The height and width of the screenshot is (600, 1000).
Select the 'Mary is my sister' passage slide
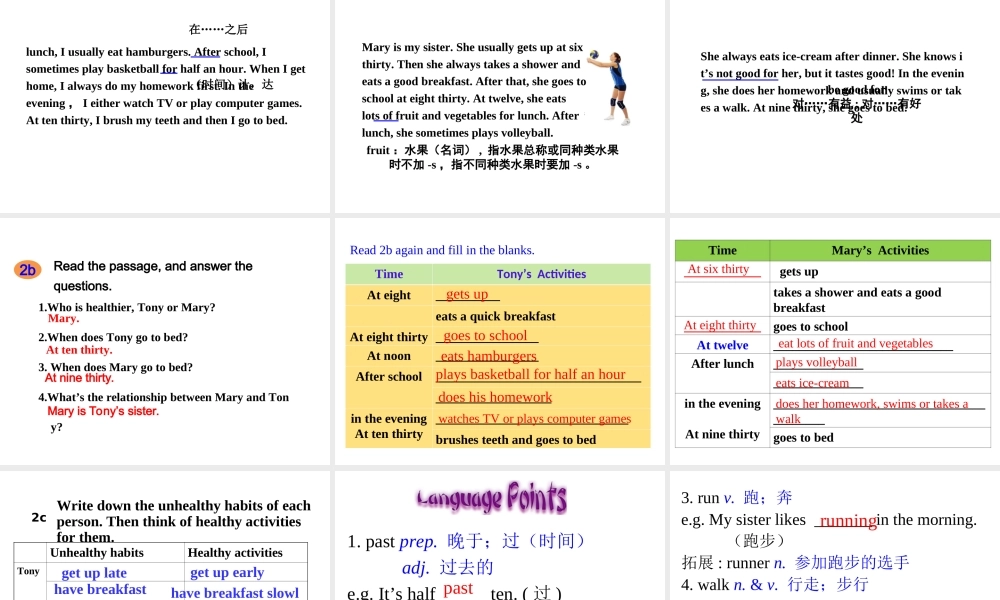(499, 105)
